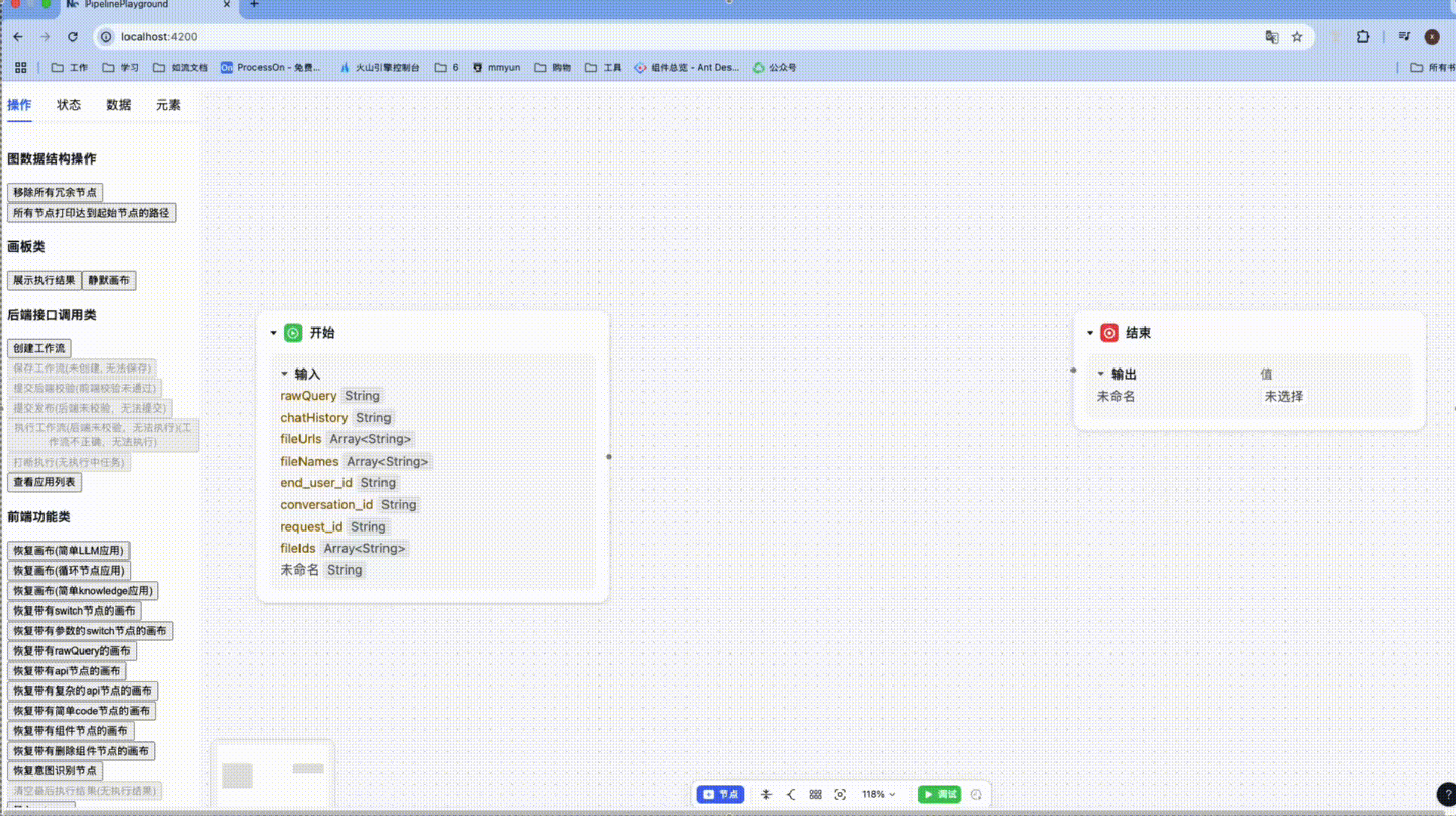
Task: Bookmark this page with the star icon
Action: point(1297,36)
